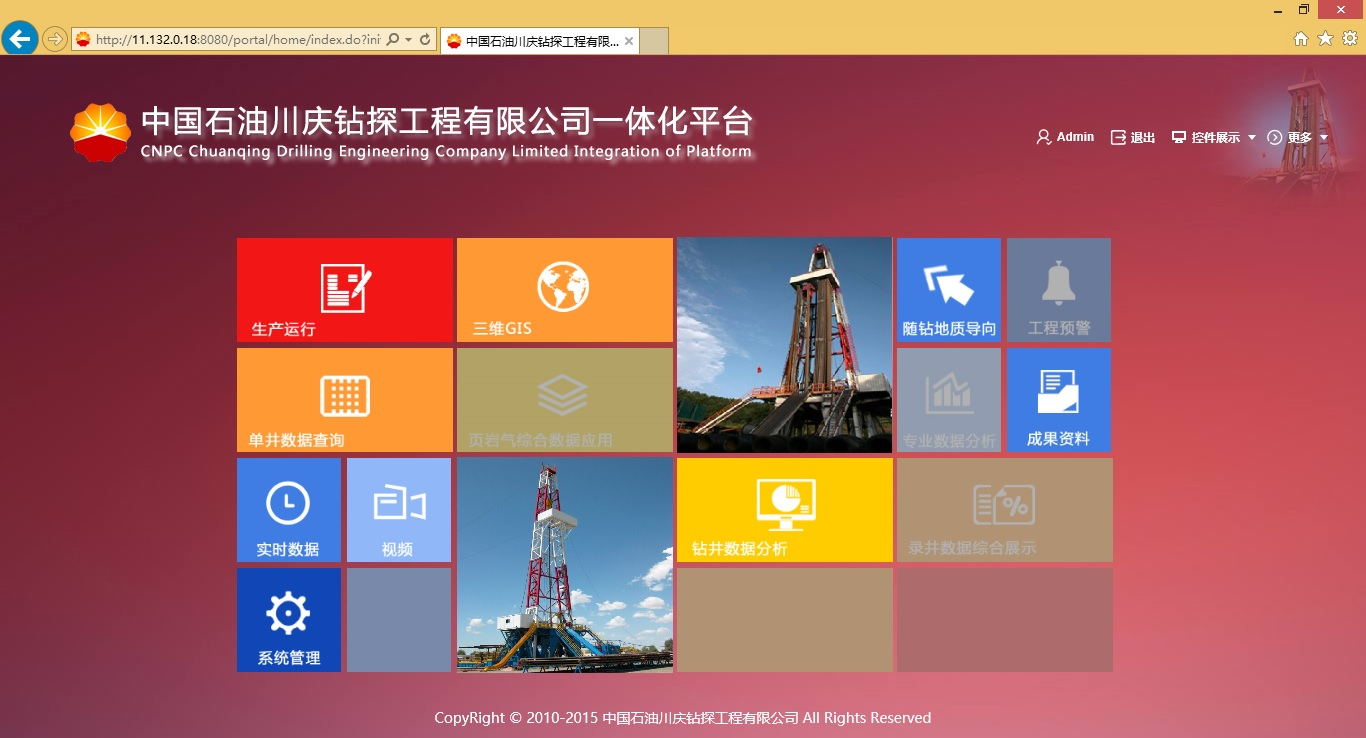Open 成果资料 document icon tile
The width and height of the screenshot is (1366, 738).
pos(1058,393)
